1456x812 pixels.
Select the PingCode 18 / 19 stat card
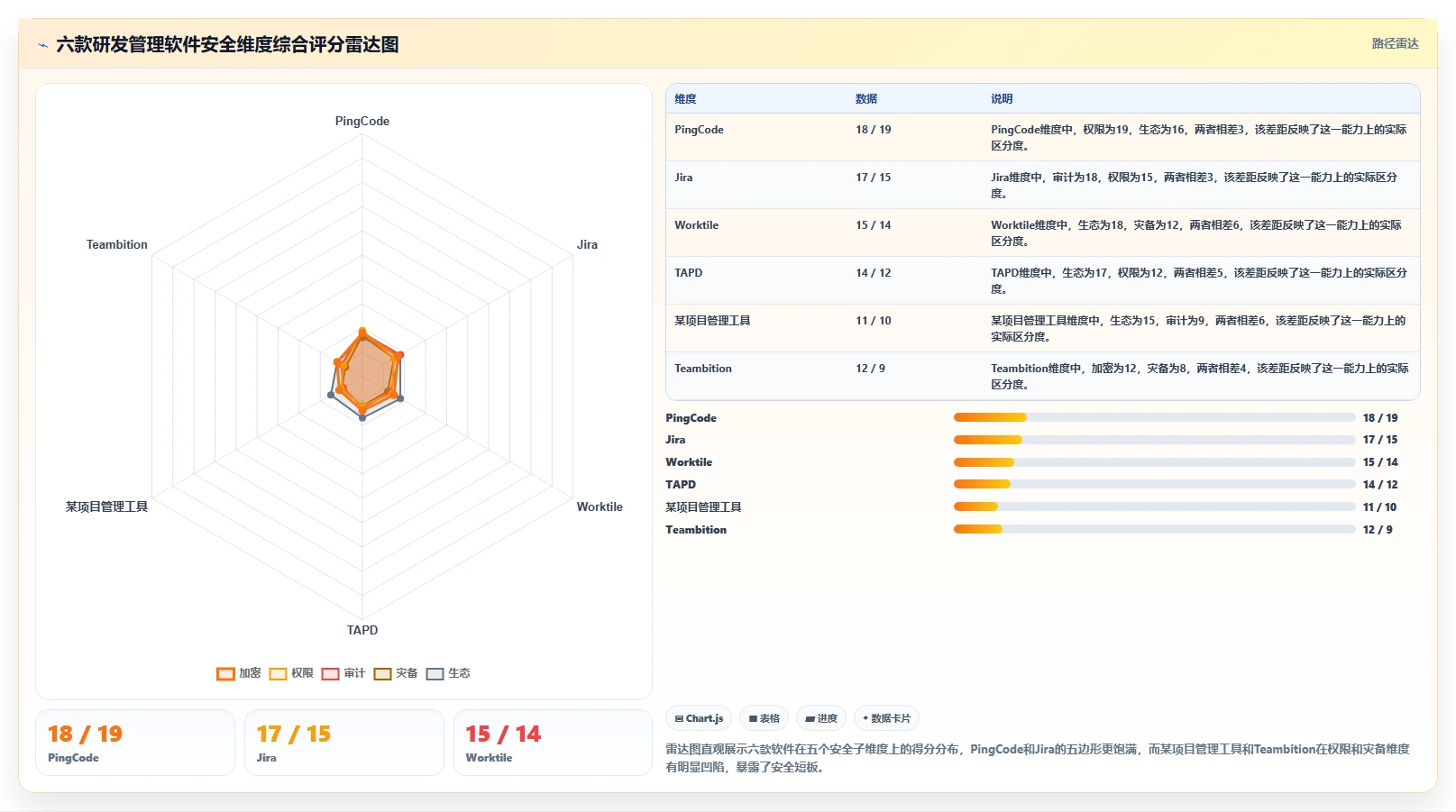(x=135, y=743)
